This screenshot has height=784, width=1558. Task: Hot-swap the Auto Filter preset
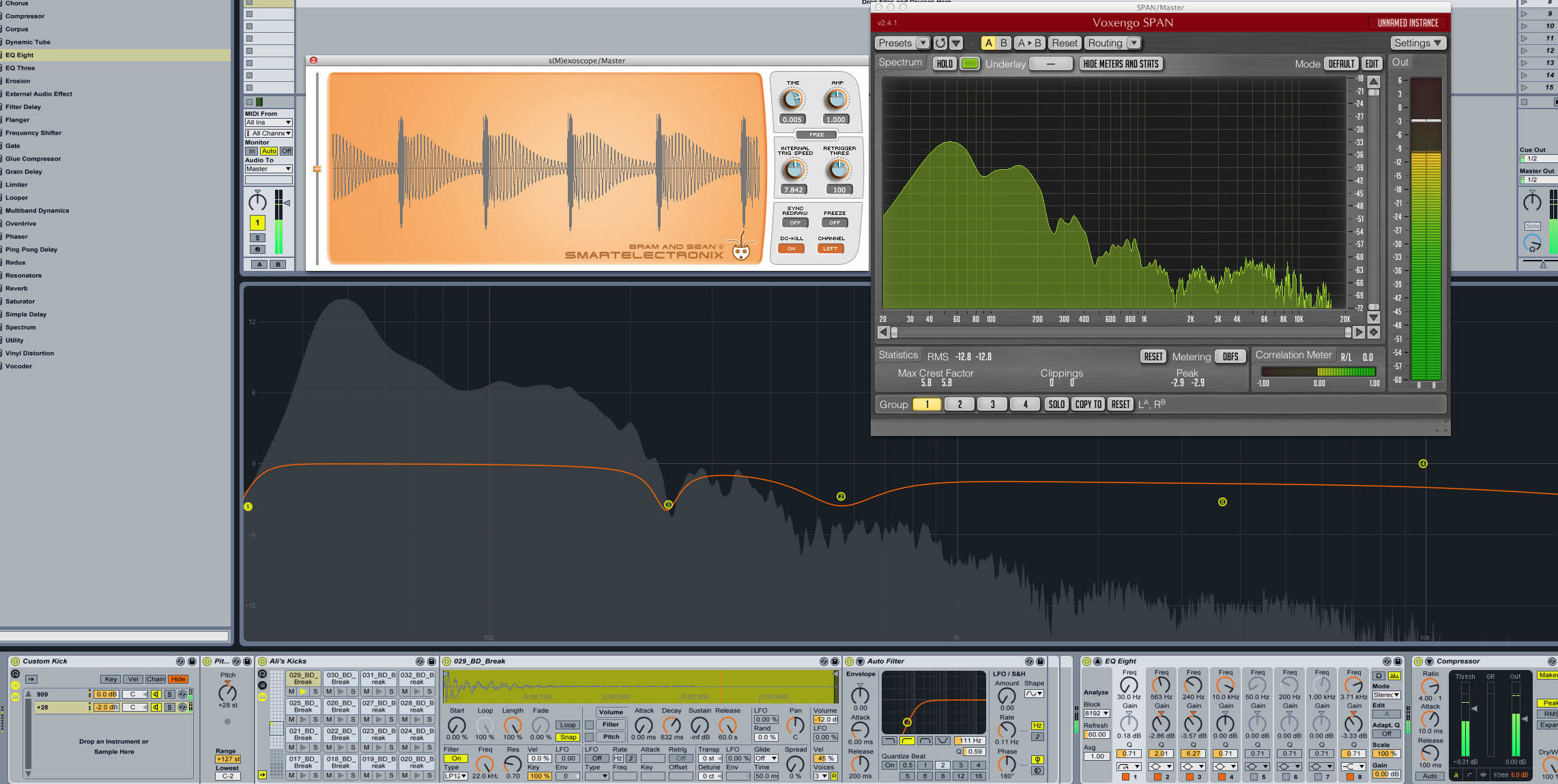[x=1029, y=661]
